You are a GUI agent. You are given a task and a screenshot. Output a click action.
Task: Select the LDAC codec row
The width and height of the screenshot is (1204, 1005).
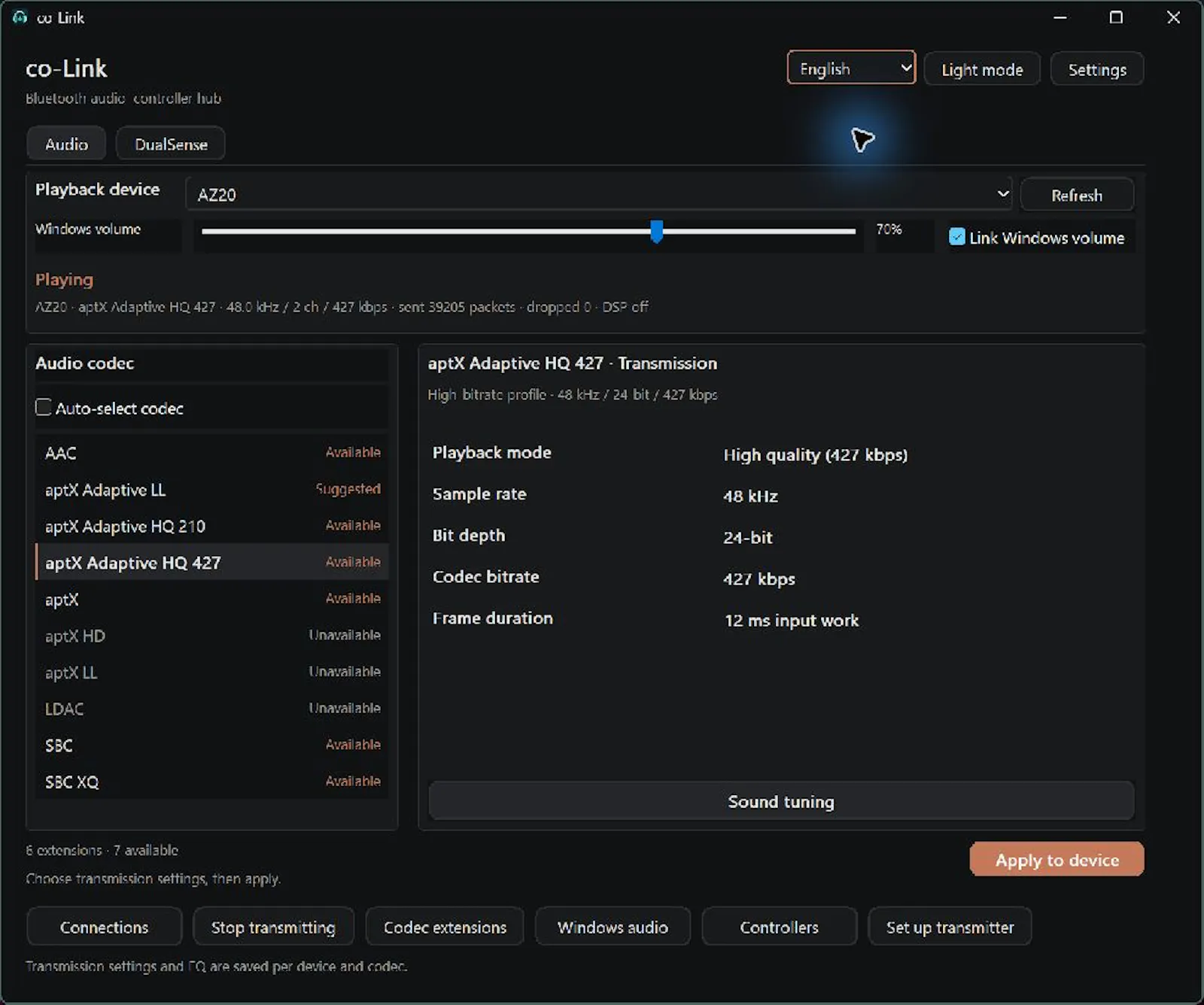pos(212,709)
